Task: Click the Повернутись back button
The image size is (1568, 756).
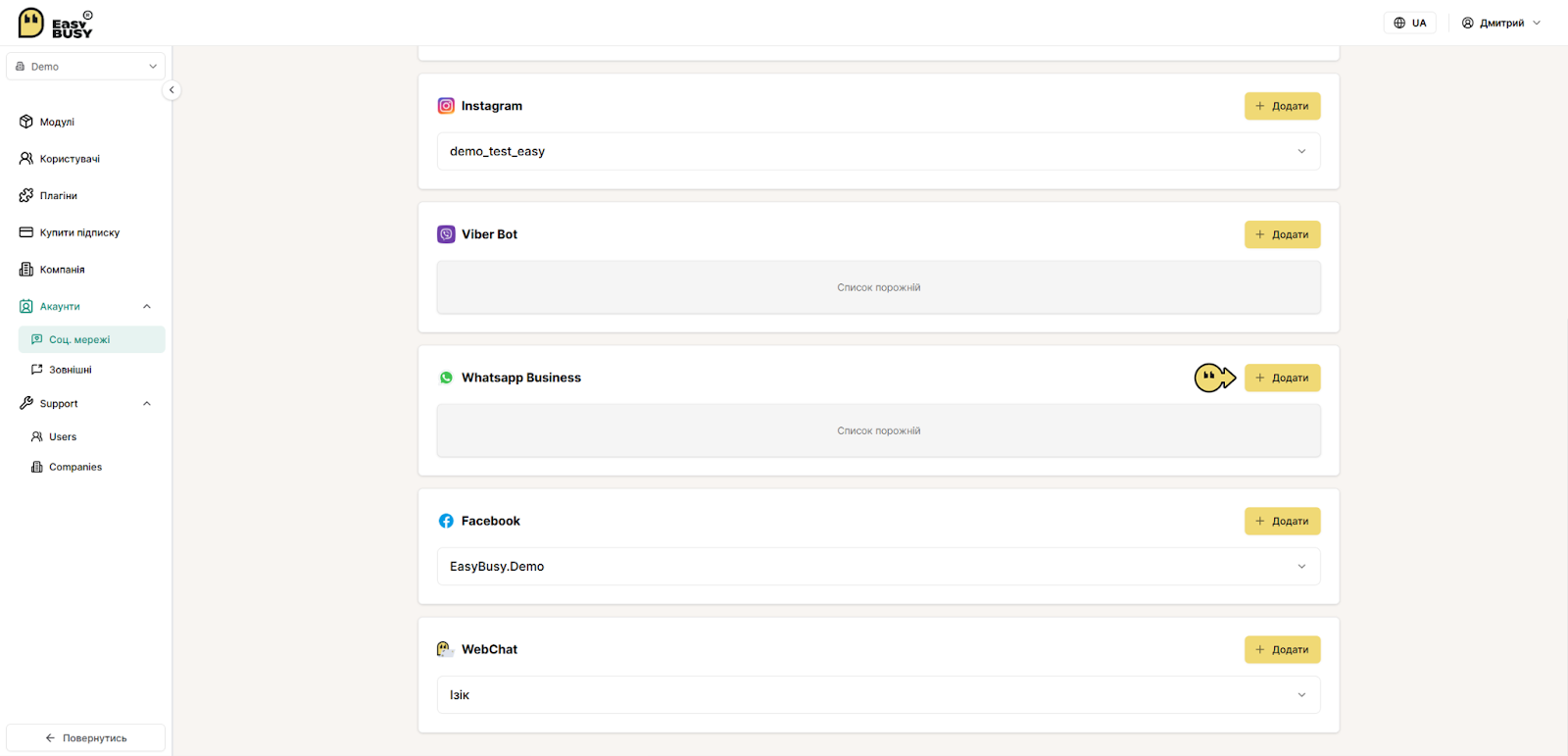Action: pyautogui.click(x=85, y=738)
